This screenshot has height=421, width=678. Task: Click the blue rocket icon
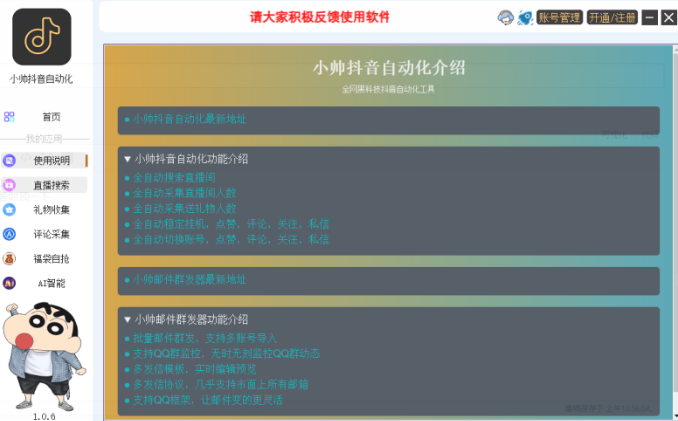[525, 18]
